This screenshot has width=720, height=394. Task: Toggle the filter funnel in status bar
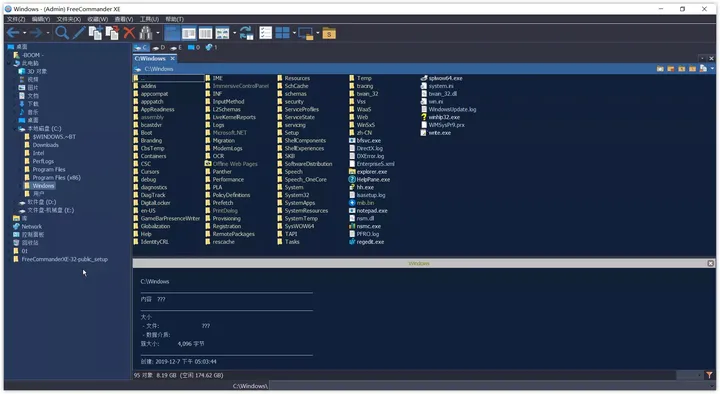point(709,375)
